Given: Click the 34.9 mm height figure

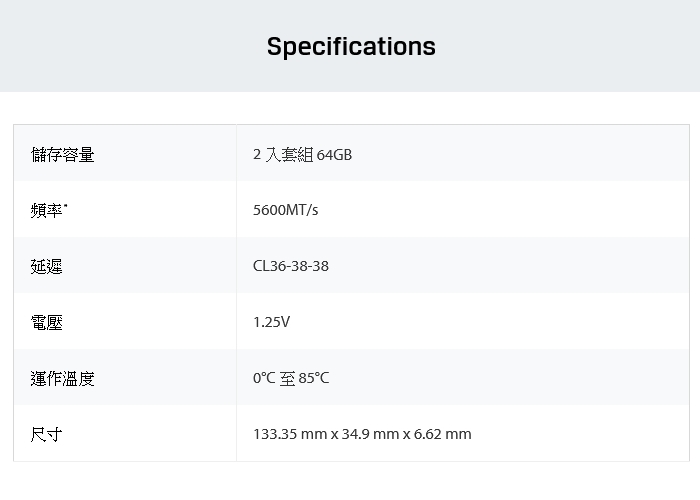Looking at the screenshot, I should coord(370,434).
